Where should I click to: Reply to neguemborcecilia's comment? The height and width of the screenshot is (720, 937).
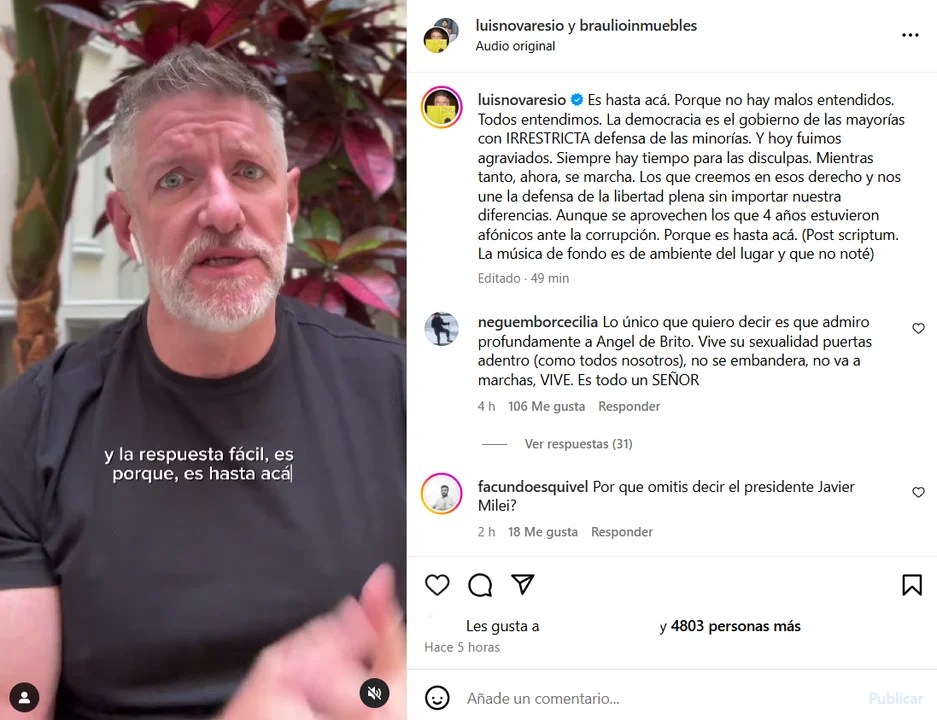click(629, 406)
